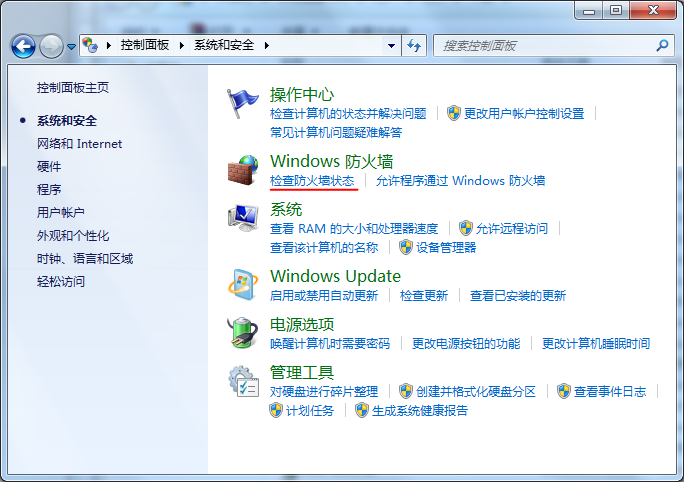Open 程序 category in sidebar

[49, 190]
